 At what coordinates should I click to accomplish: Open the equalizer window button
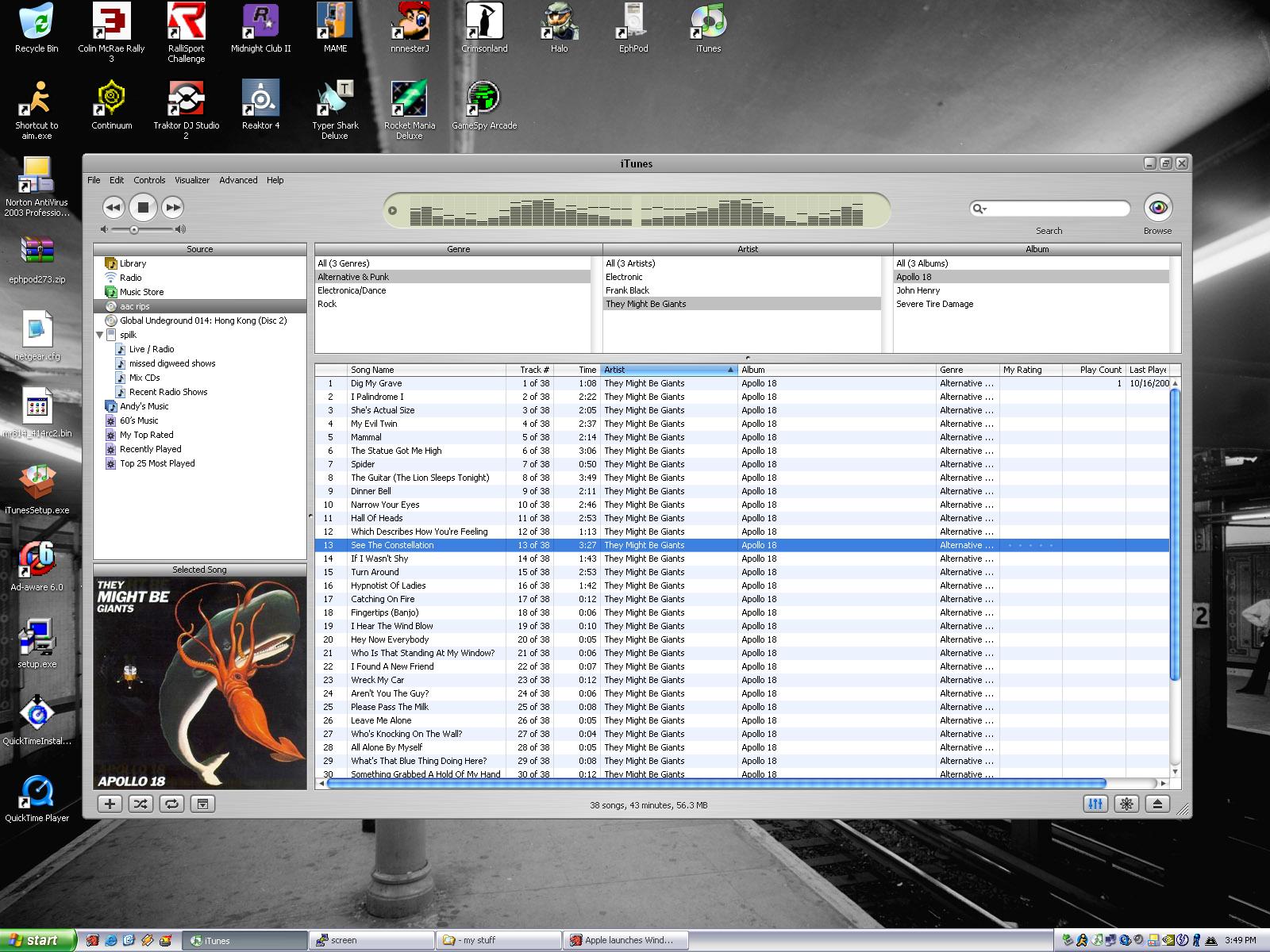point(1095,804)
